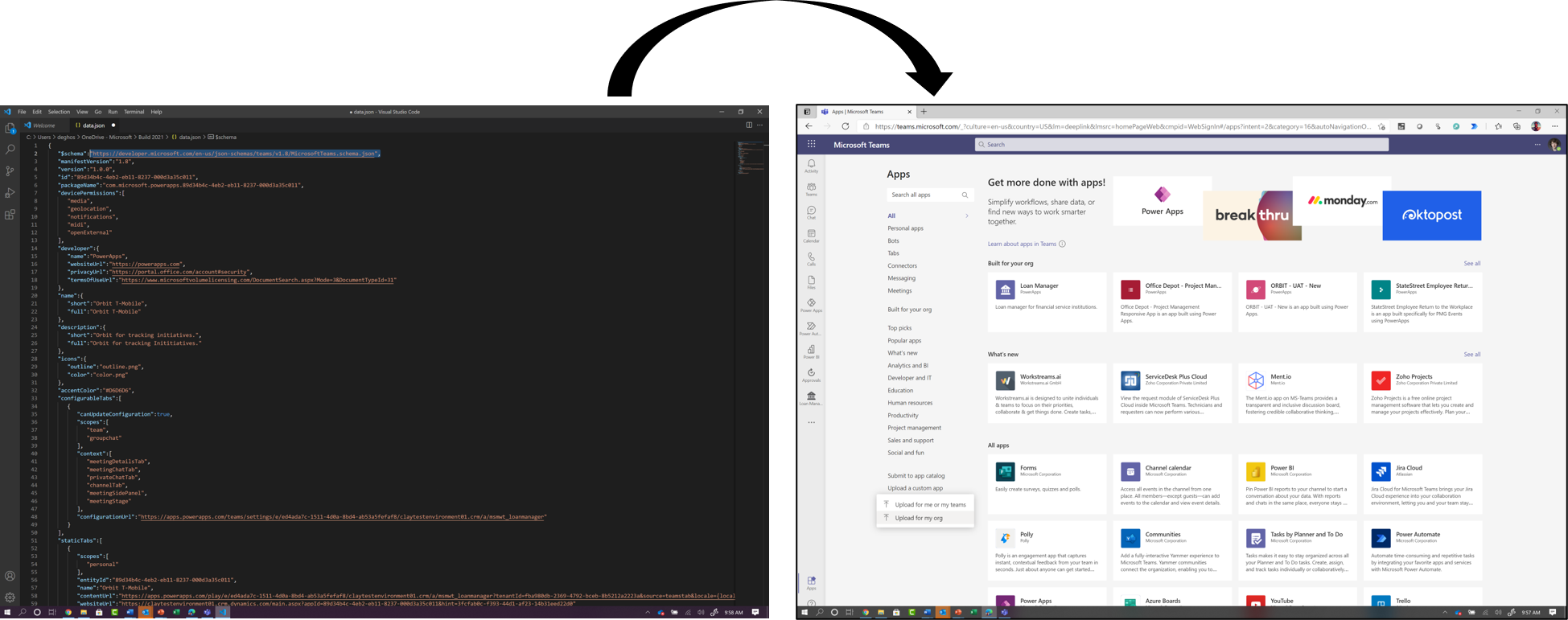Viewport: 1568px width, 620px height.
Task: Open the Terminal menu in VS Code
Action: coord(134,112)
